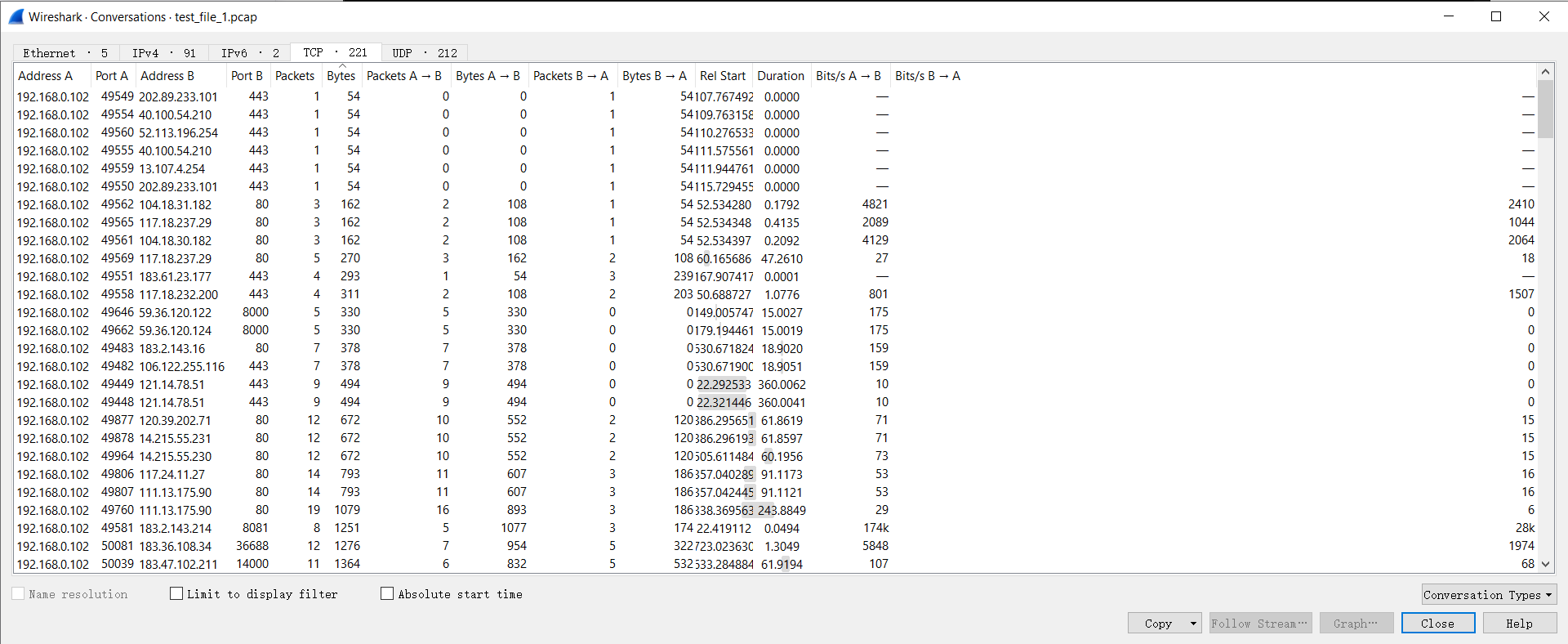Expand the Copy button dropdown arrow
The width and height of the screenshot is (1568, 644).
(1193, 624)
